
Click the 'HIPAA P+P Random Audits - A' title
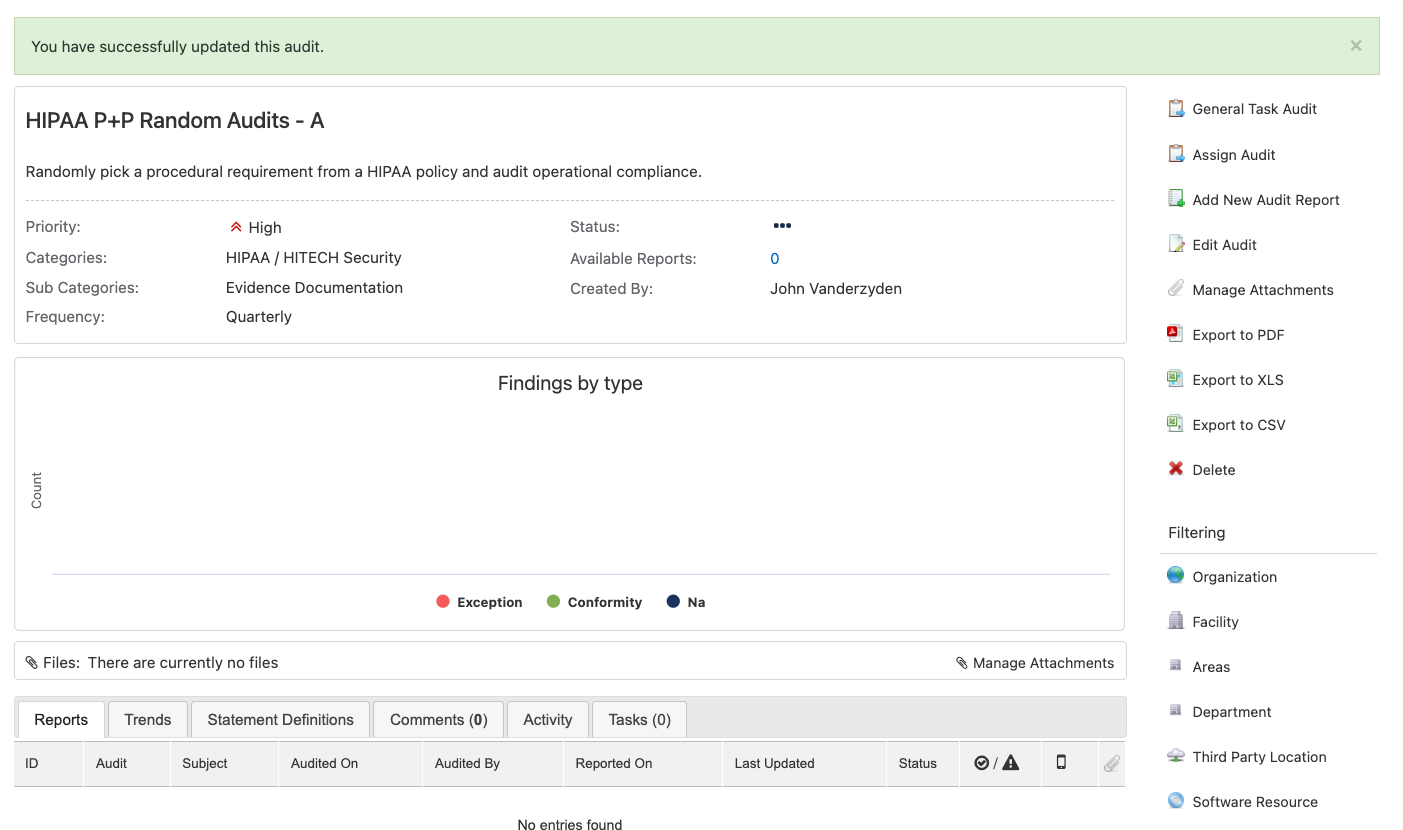pyautogui.click(x=175, y=121)
